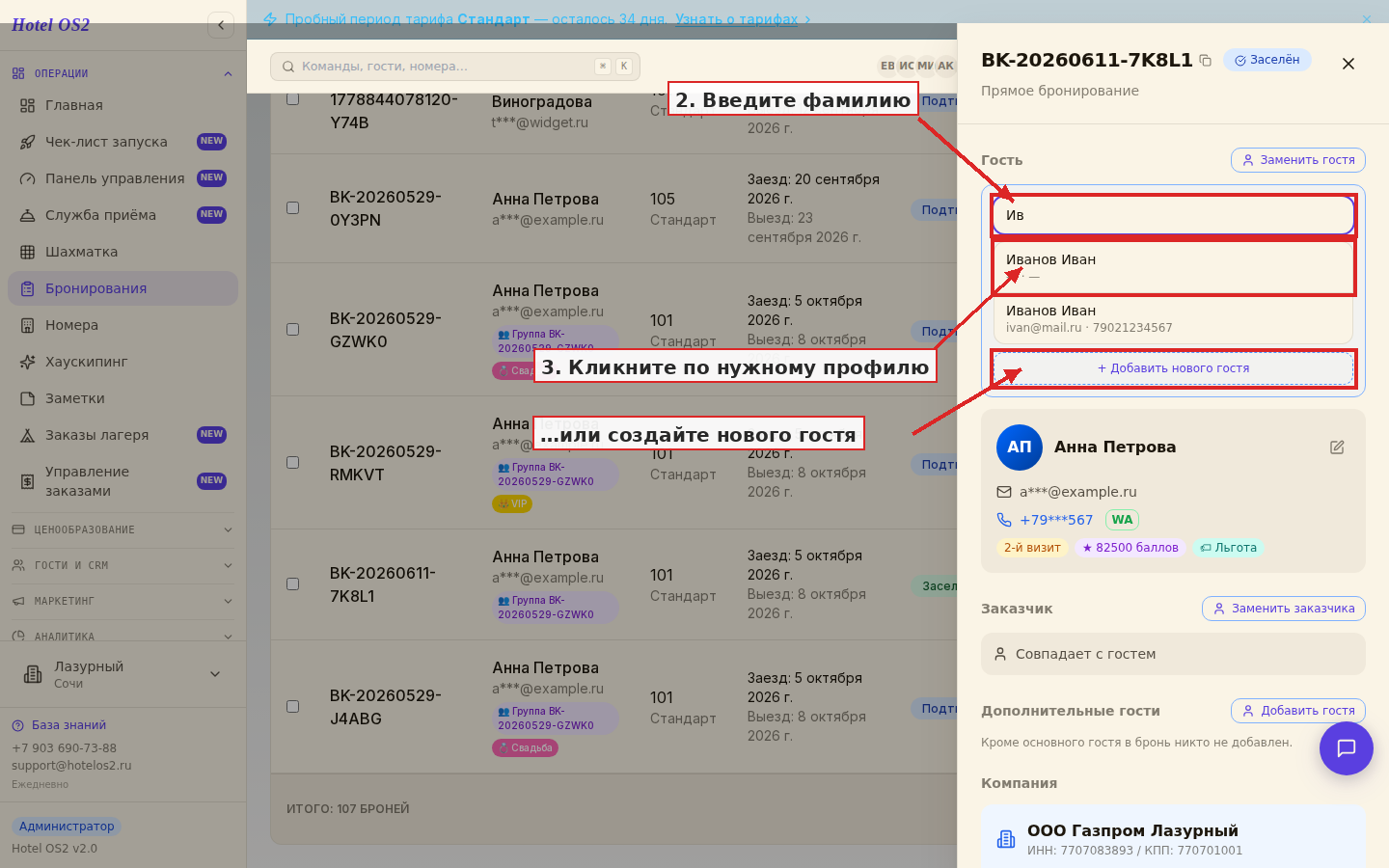Focus the guest surname search field
Screen dimensions: 1389x868
1173,215
